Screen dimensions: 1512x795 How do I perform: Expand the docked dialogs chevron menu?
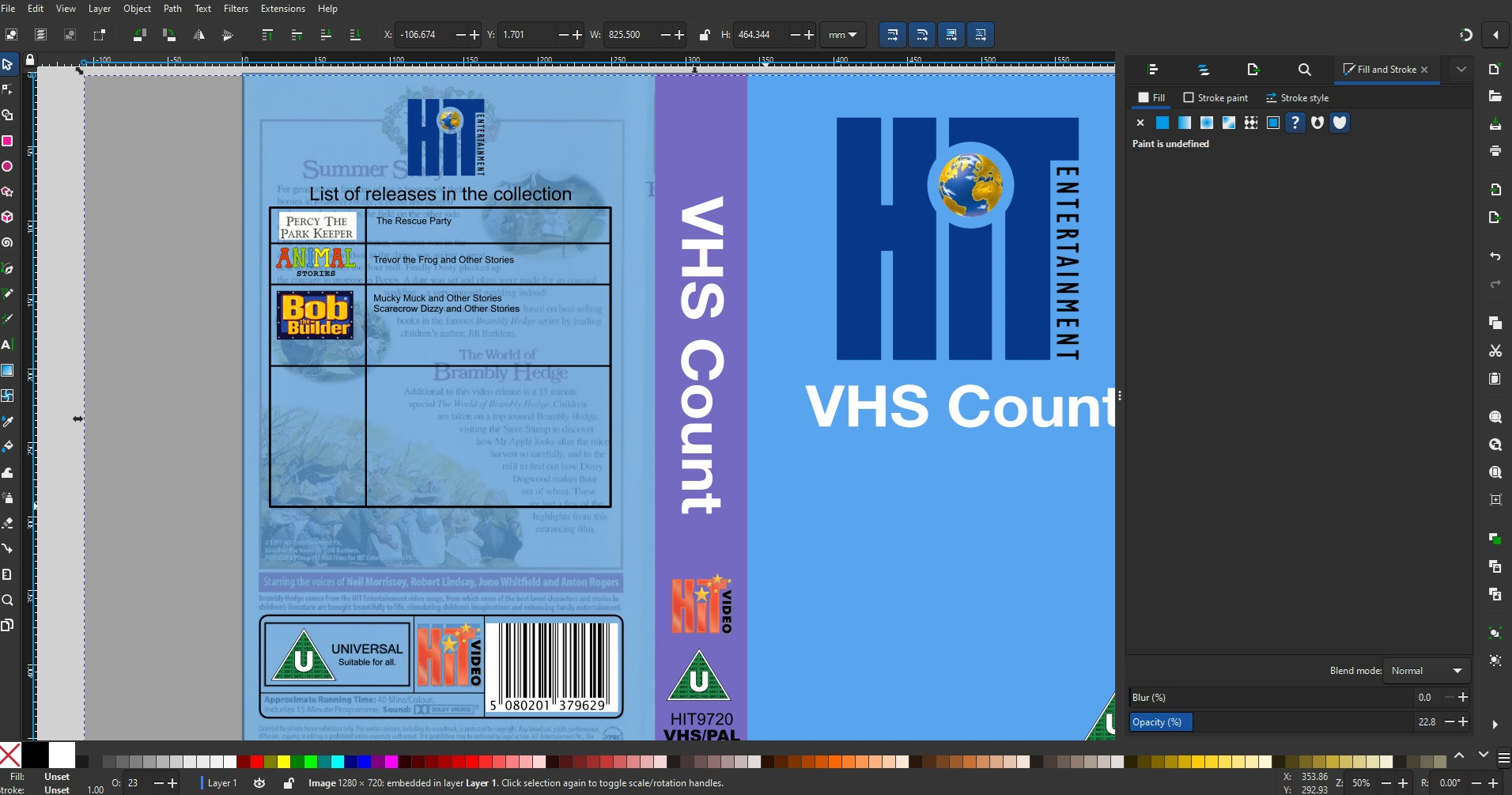pyautogui.click(x=1461, y=70)
